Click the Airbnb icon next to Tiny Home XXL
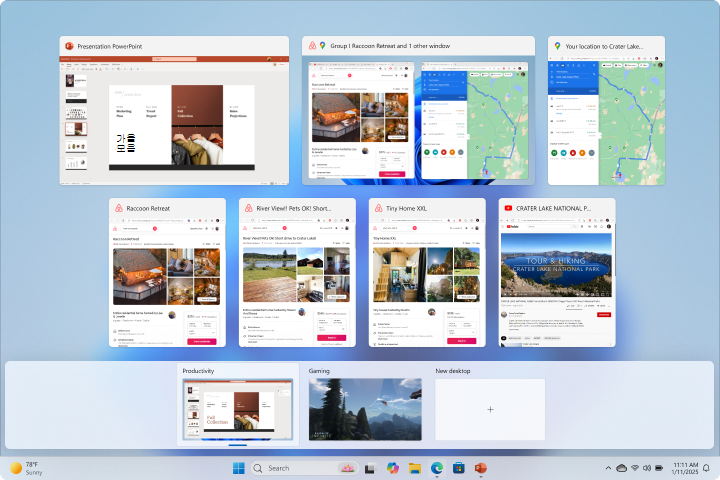 click(x=378, y=208)
